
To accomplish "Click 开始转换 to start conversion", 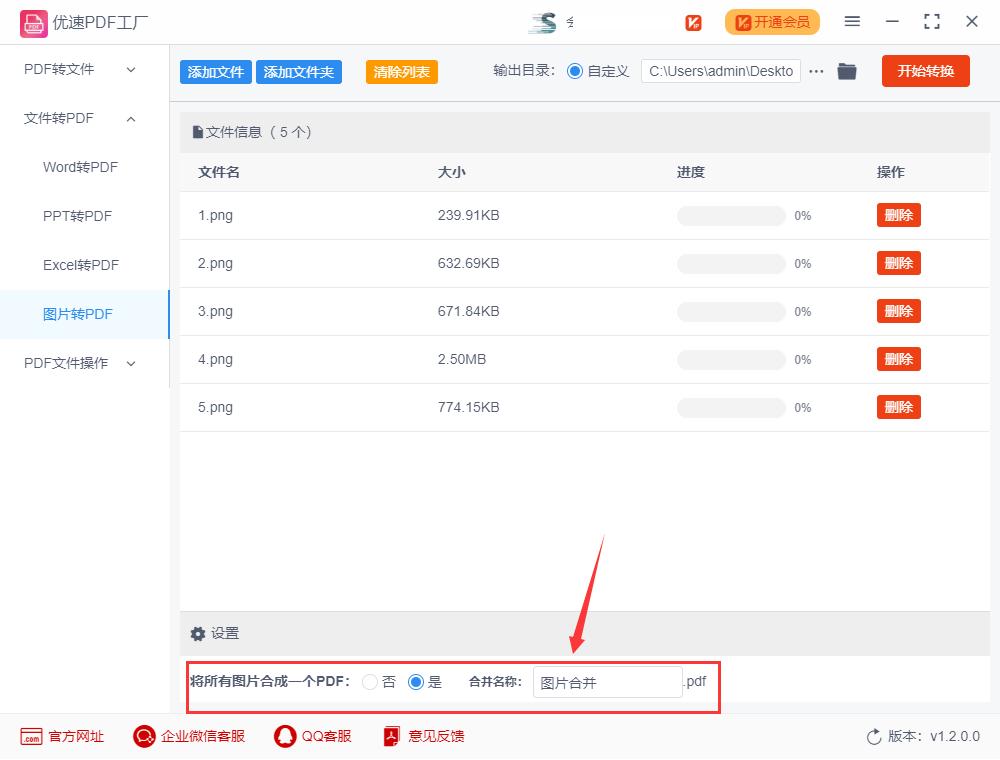I will point(925,71).
